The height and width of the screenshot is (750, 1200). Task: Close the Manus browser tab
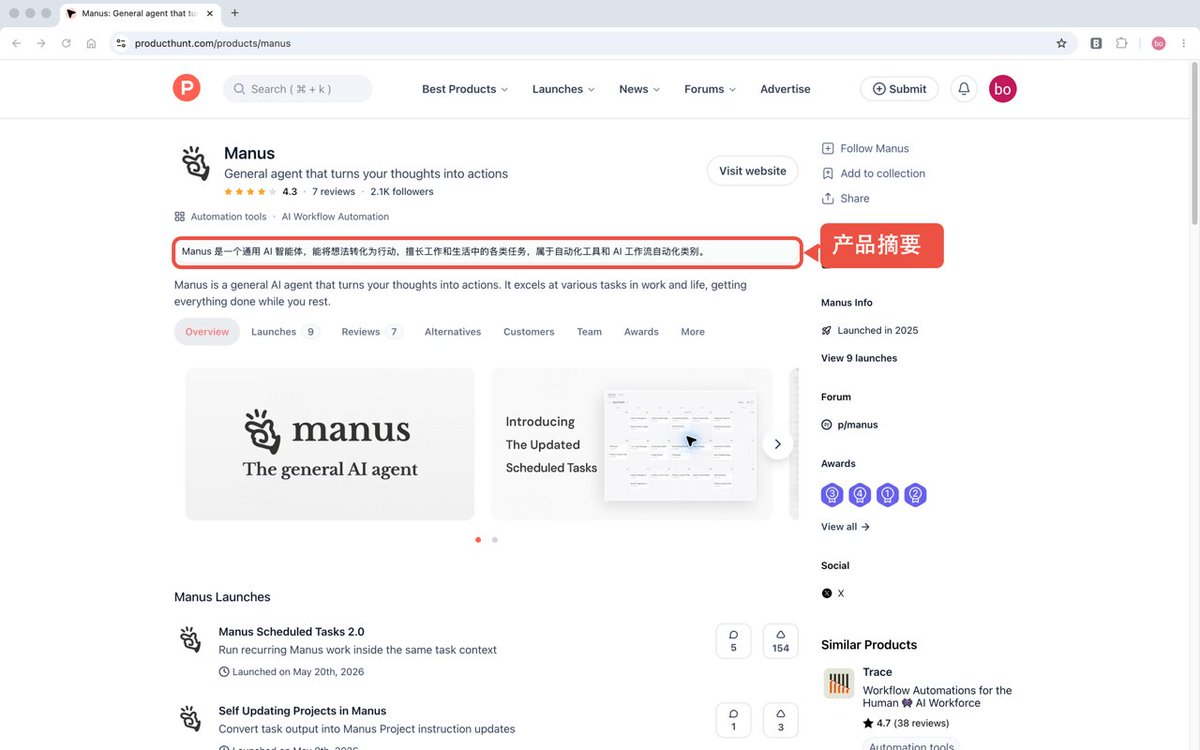click(209, 13)
